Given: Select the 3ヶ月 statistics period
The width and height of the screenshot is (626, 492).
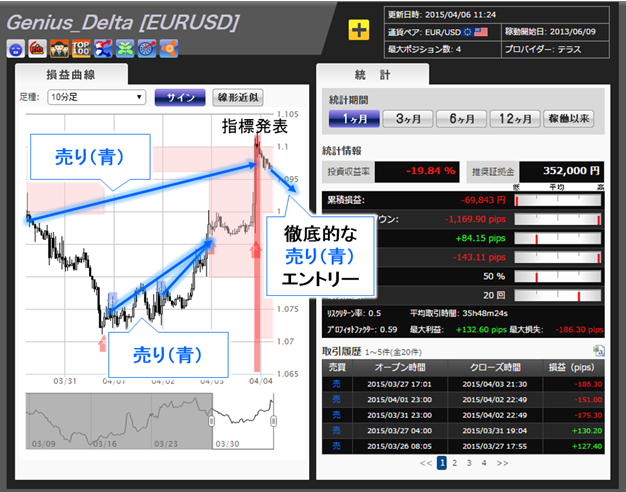Looking at the screenshot, I should point(408,119).
